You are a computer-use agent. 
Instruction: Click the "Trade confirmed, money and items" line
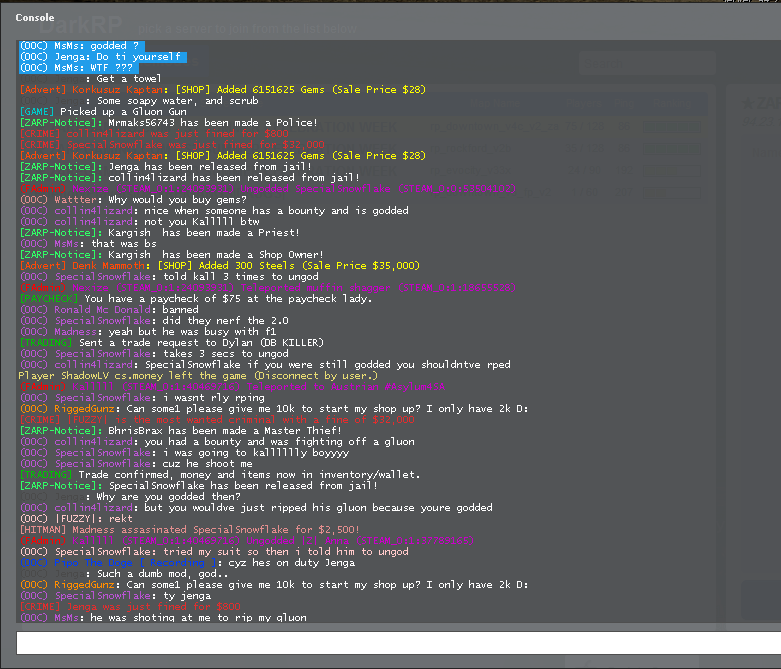220,474
